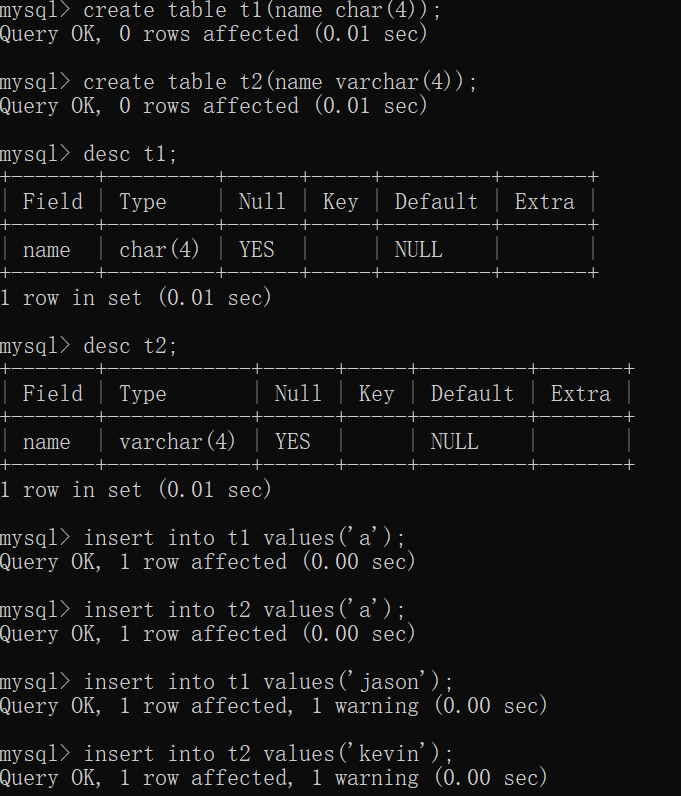Click the insert into t1 values('a') line
This screenshot has height=796, width=681.
pyautogui.click(x=244, y=539)
